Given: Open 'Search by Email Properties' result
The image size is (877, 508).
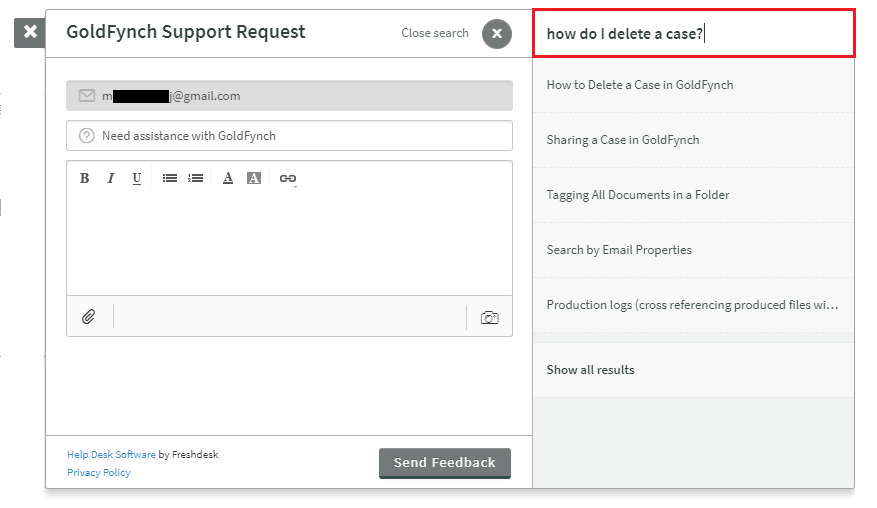Looking at the screenshot, I should click(694, 250).
